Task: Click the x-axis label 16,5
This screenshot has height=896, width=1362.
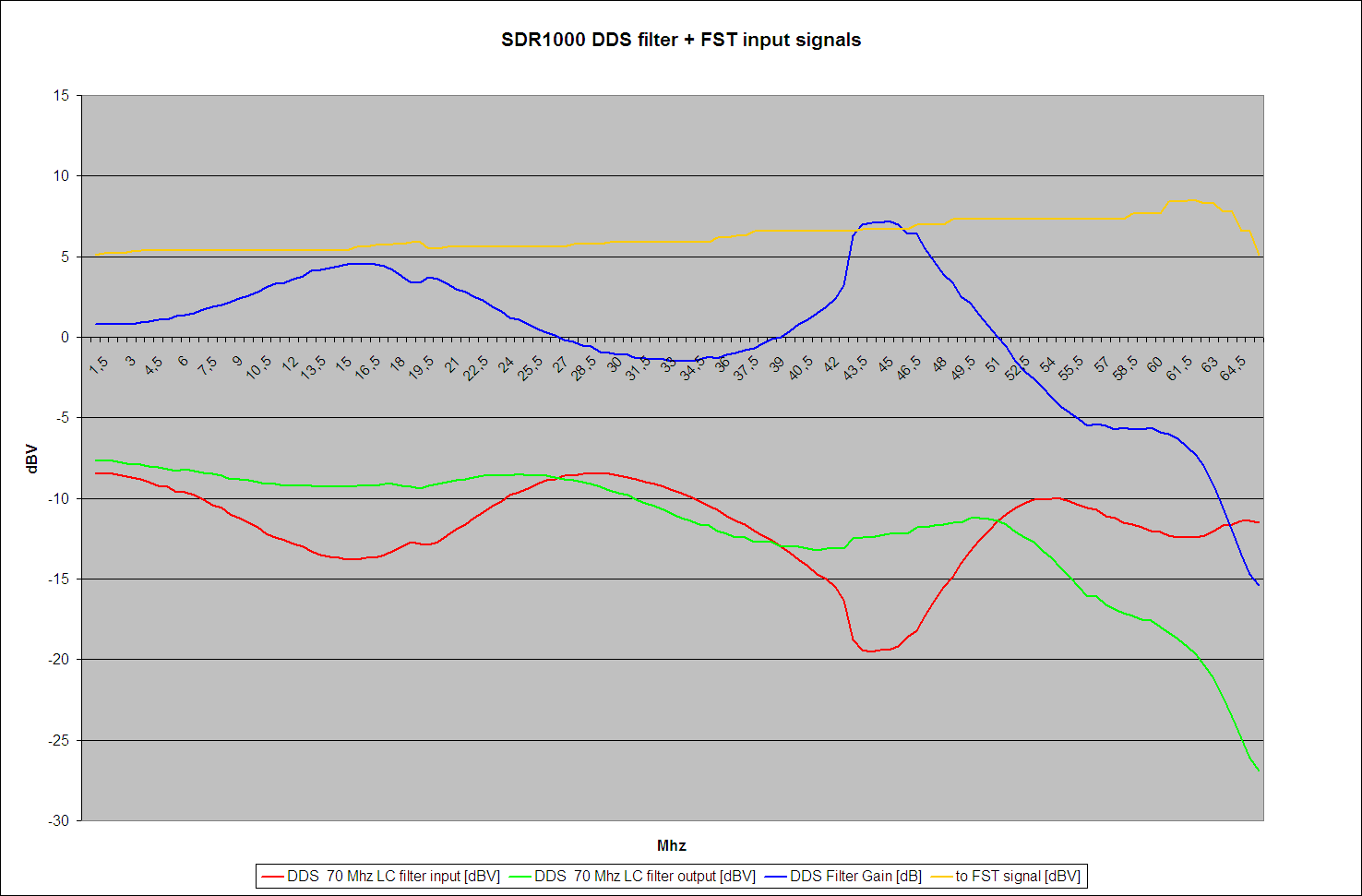Action: (367, 366)
